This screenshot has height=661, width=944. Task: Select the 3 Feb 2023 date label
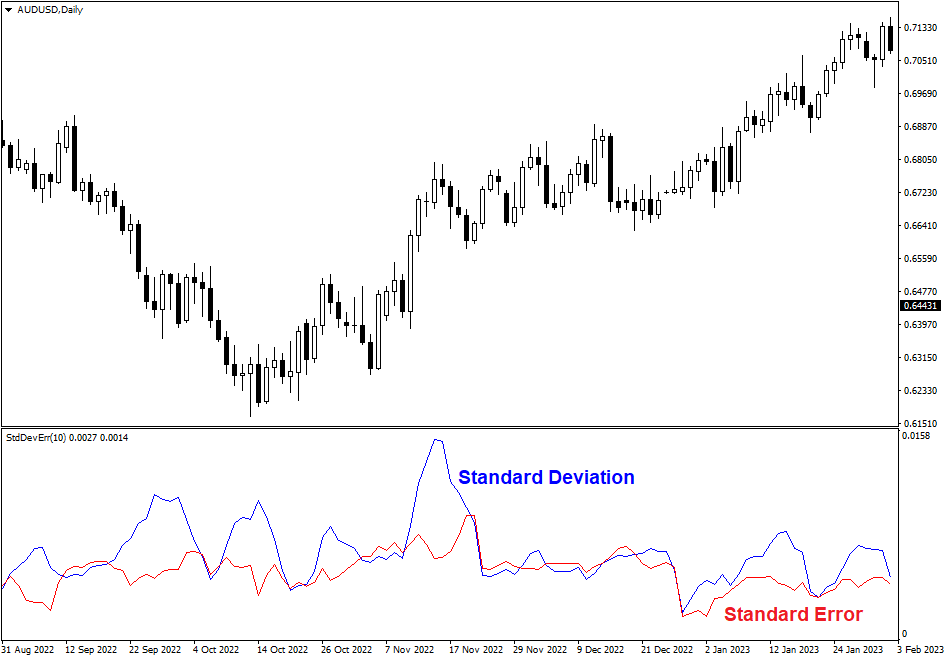pyautogui.click(x=921, y=650)
